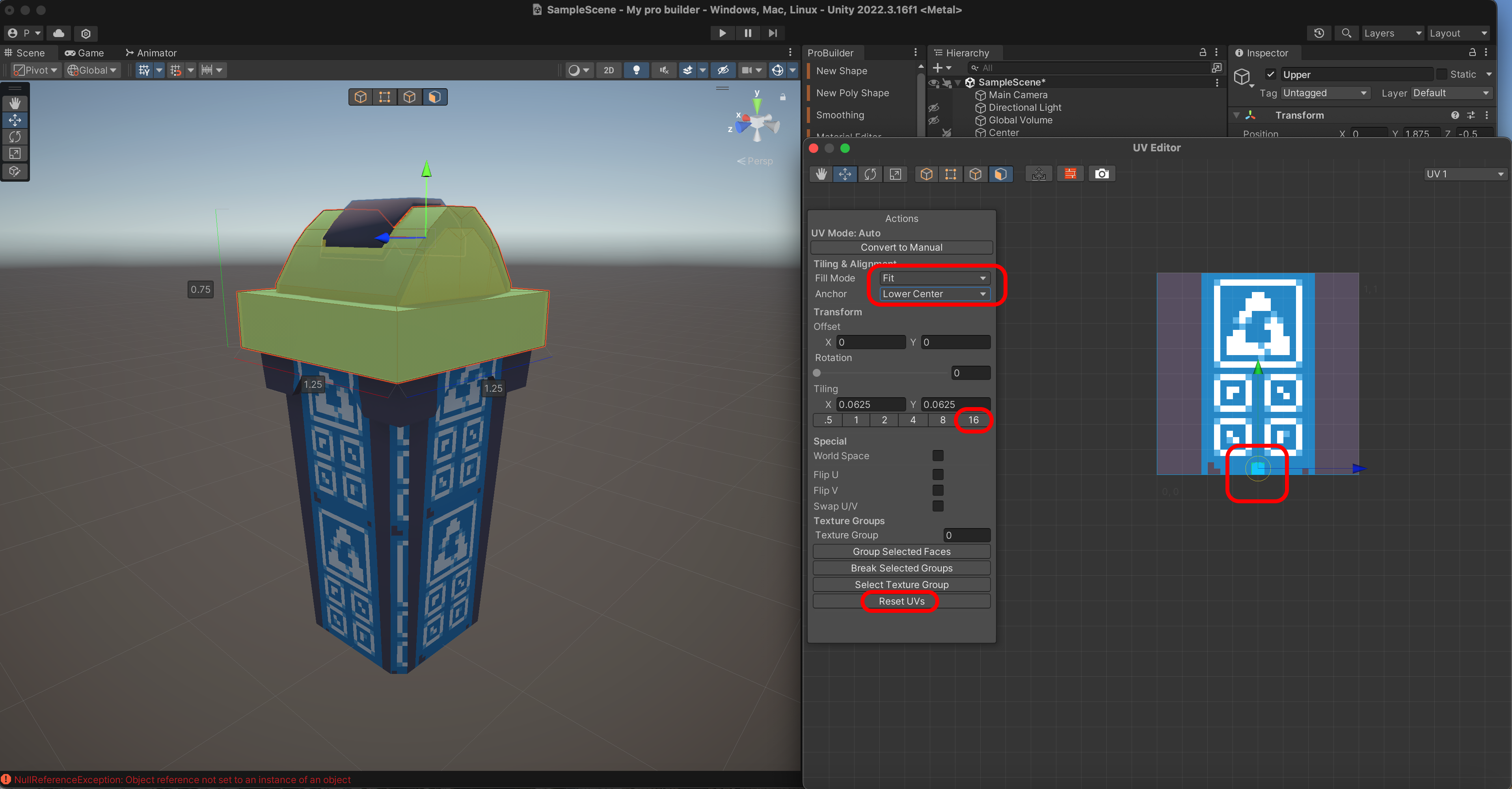The height and width of the screenshot is (789, 1512).
Task: Click the Rotation slider handle
Action: tap(816, 373)
